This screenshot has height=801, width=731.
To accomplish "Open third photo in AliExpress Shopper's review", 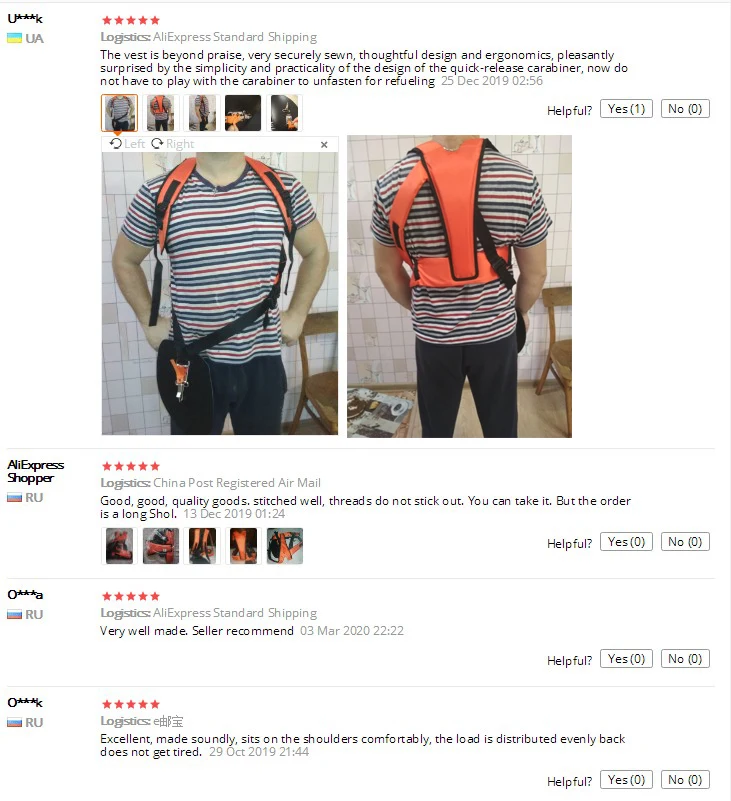I will click(x=202, y=546).
